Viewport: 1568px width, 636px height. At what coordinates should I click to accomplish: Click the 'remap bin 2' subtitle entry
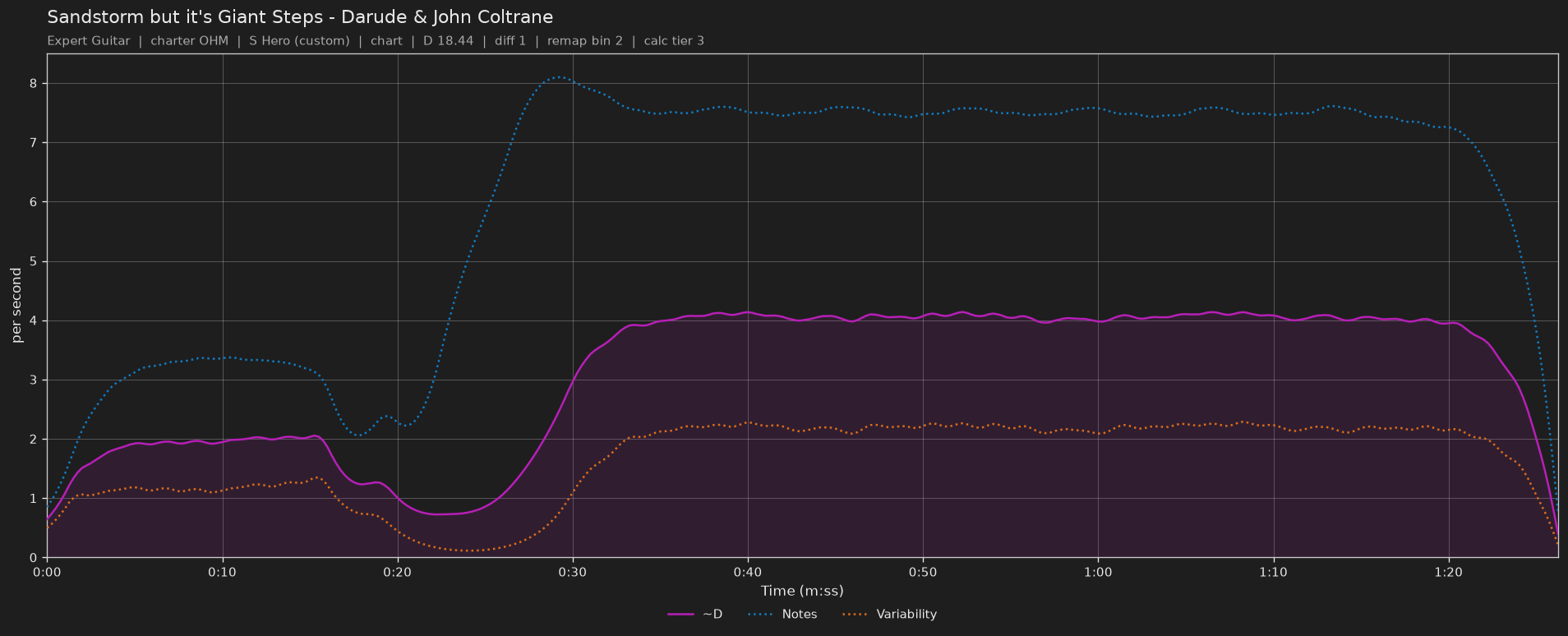pos(585,41)
